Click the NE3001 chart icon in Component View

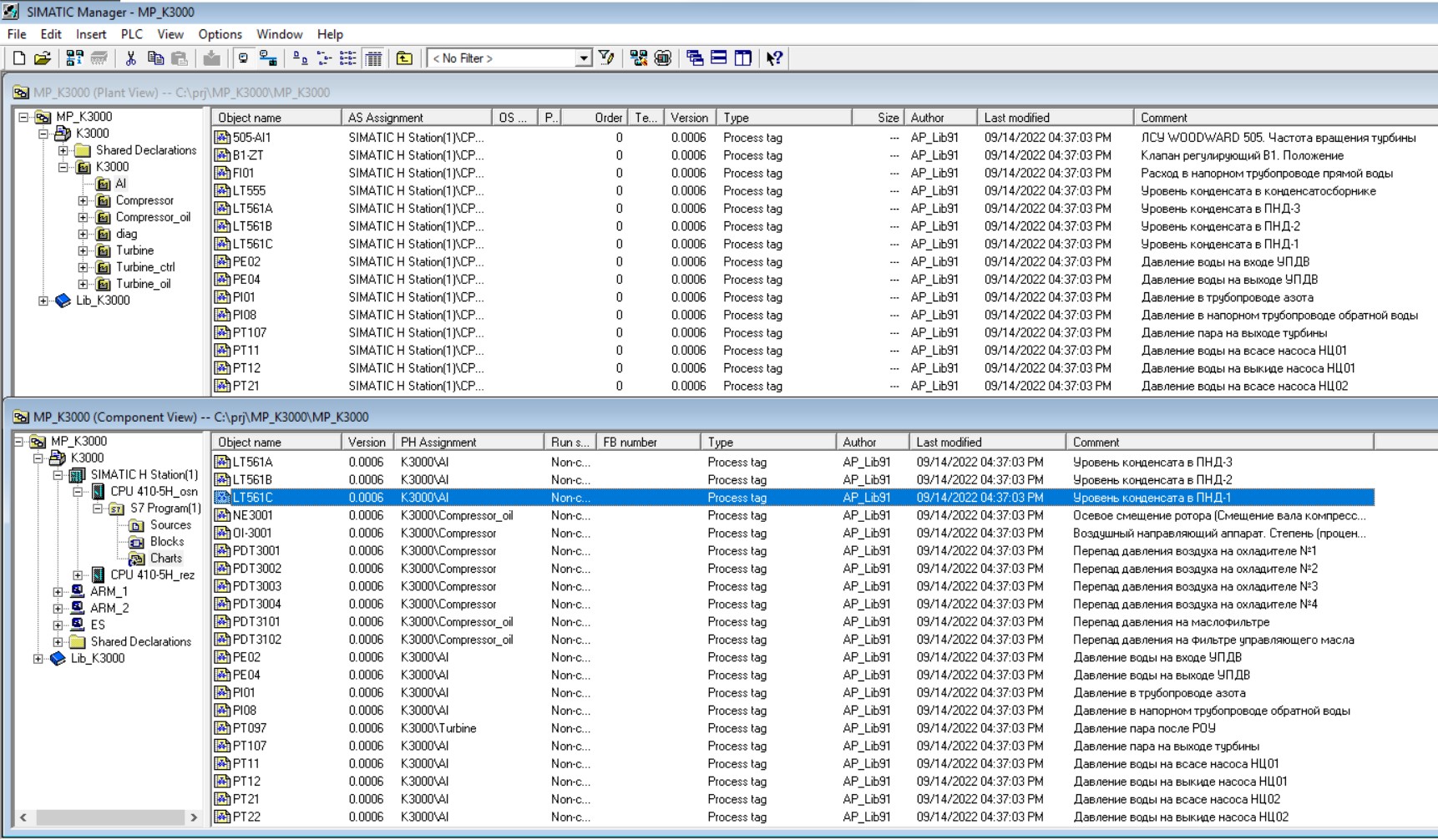click(x=222, y=515)
